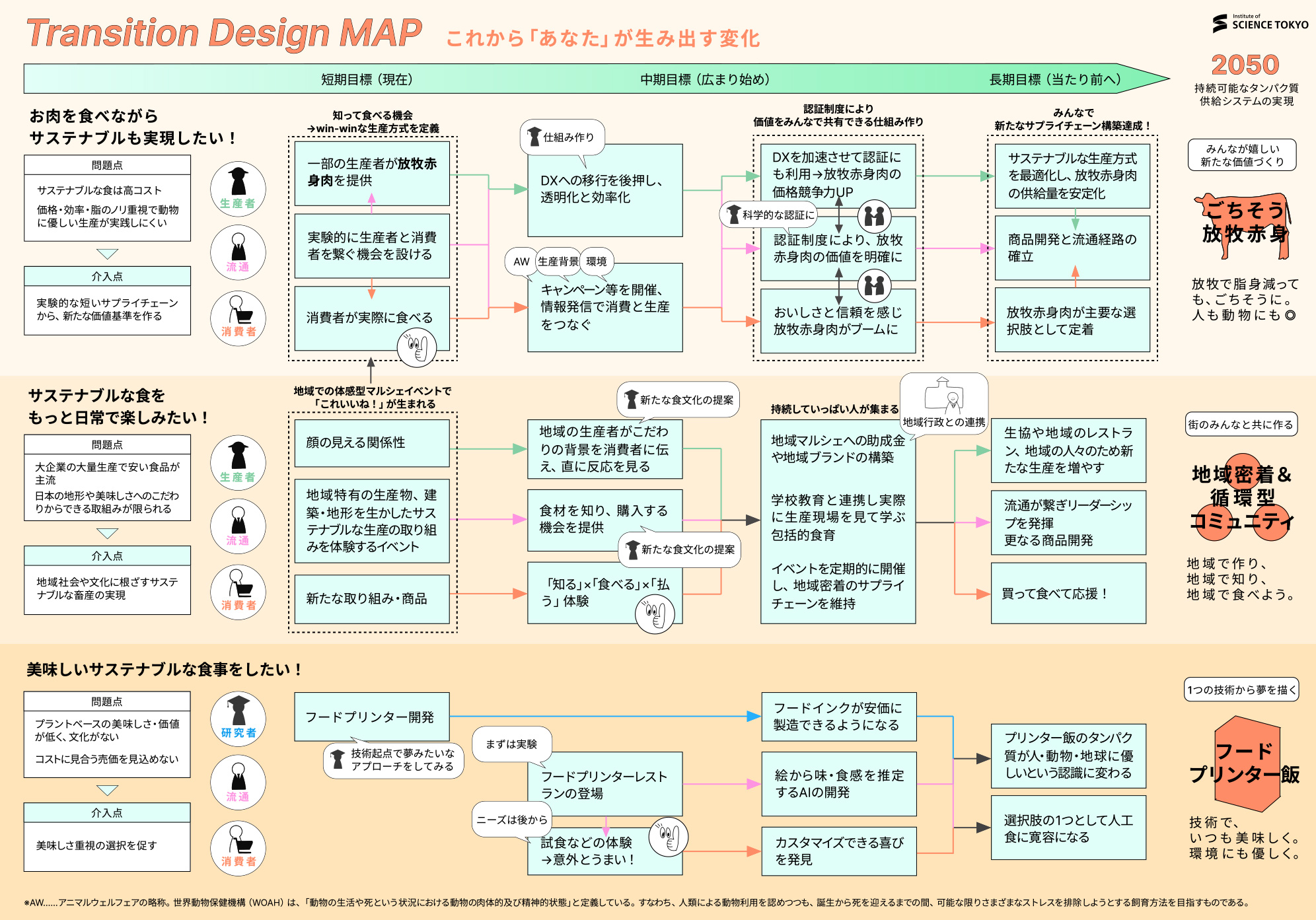This screenshot has height=920, width=1316.
Task: Click the 街のみんなと共に作る label
Action: tap(1241, 425)
